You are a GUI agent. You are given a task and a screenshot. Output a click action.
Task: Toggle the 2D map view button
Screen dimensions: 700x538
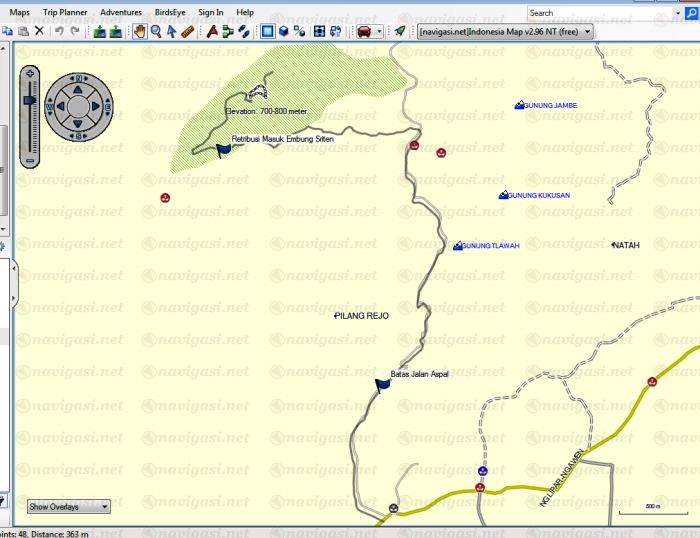click(268, 31)
